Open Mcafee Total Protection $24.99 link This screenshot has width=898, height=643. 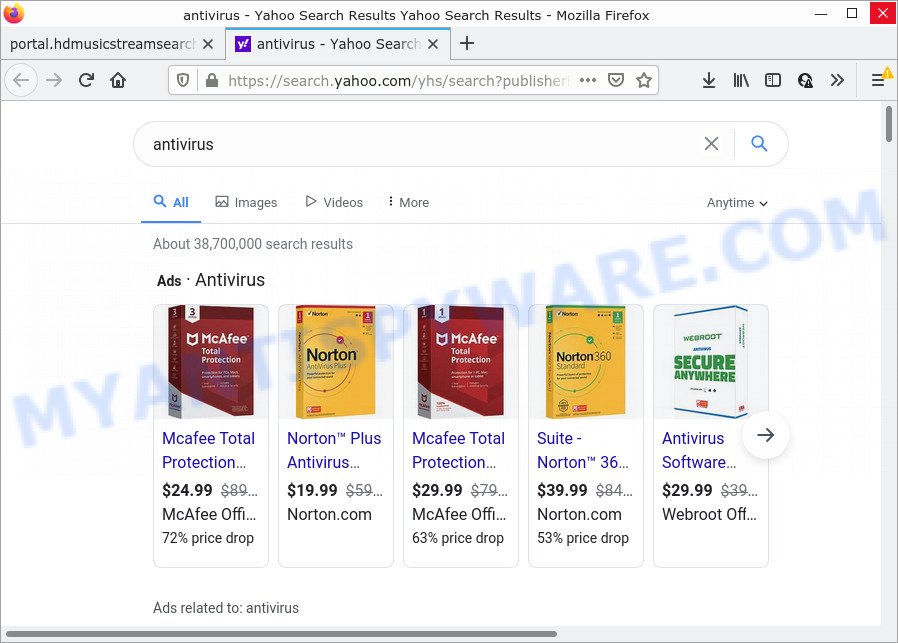pos(208,450)
